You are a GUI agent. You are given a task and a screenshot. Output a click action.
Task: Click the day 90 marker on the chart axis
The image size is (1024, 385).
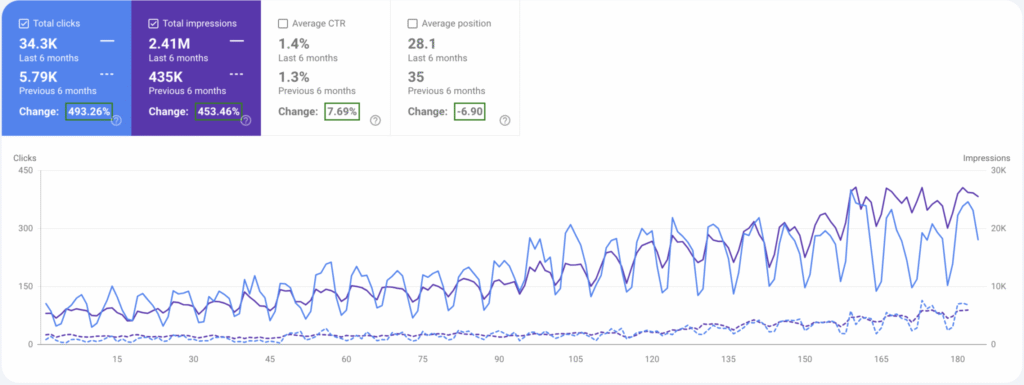(x=500, y=359)
